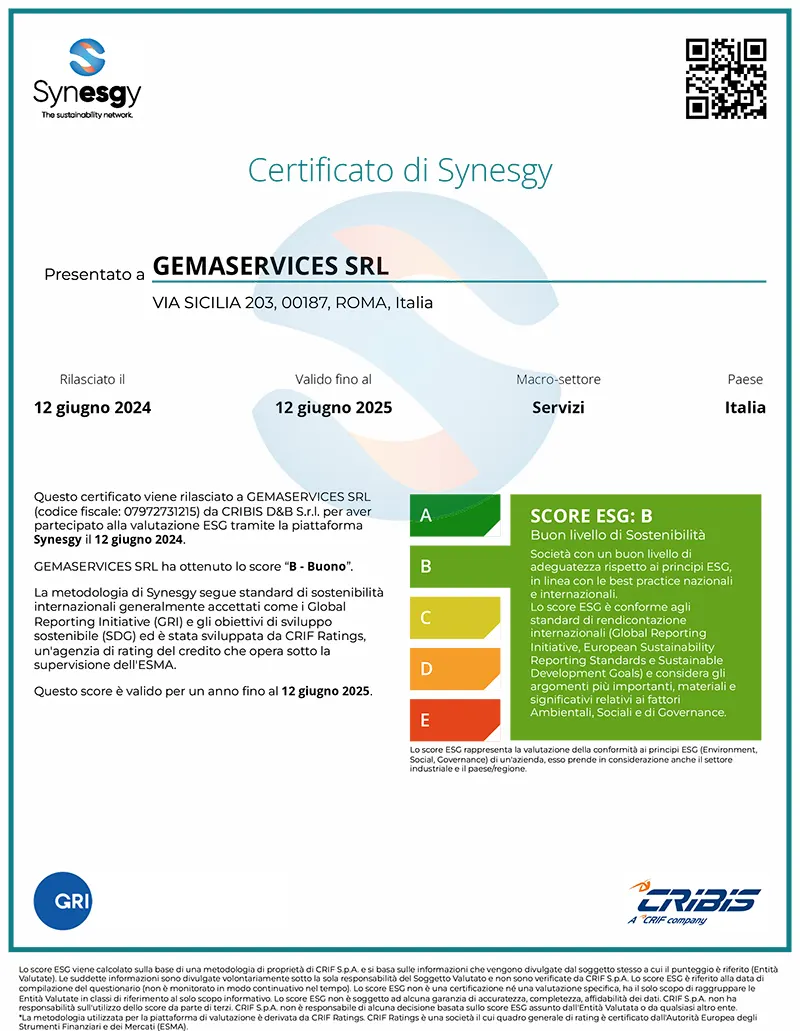Click the issue date under Rilasciato il

pyautogui.click(x=92, y=407)
